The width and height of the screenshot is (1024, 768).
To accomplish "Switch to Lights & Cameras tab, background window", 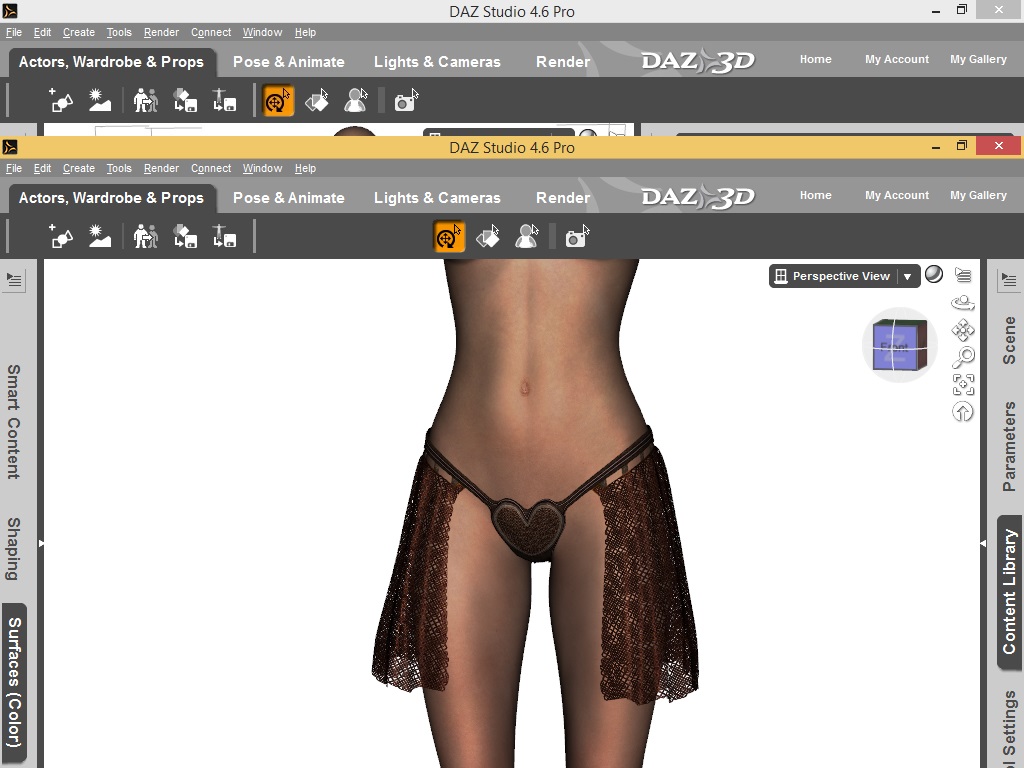I will (437, 62).
